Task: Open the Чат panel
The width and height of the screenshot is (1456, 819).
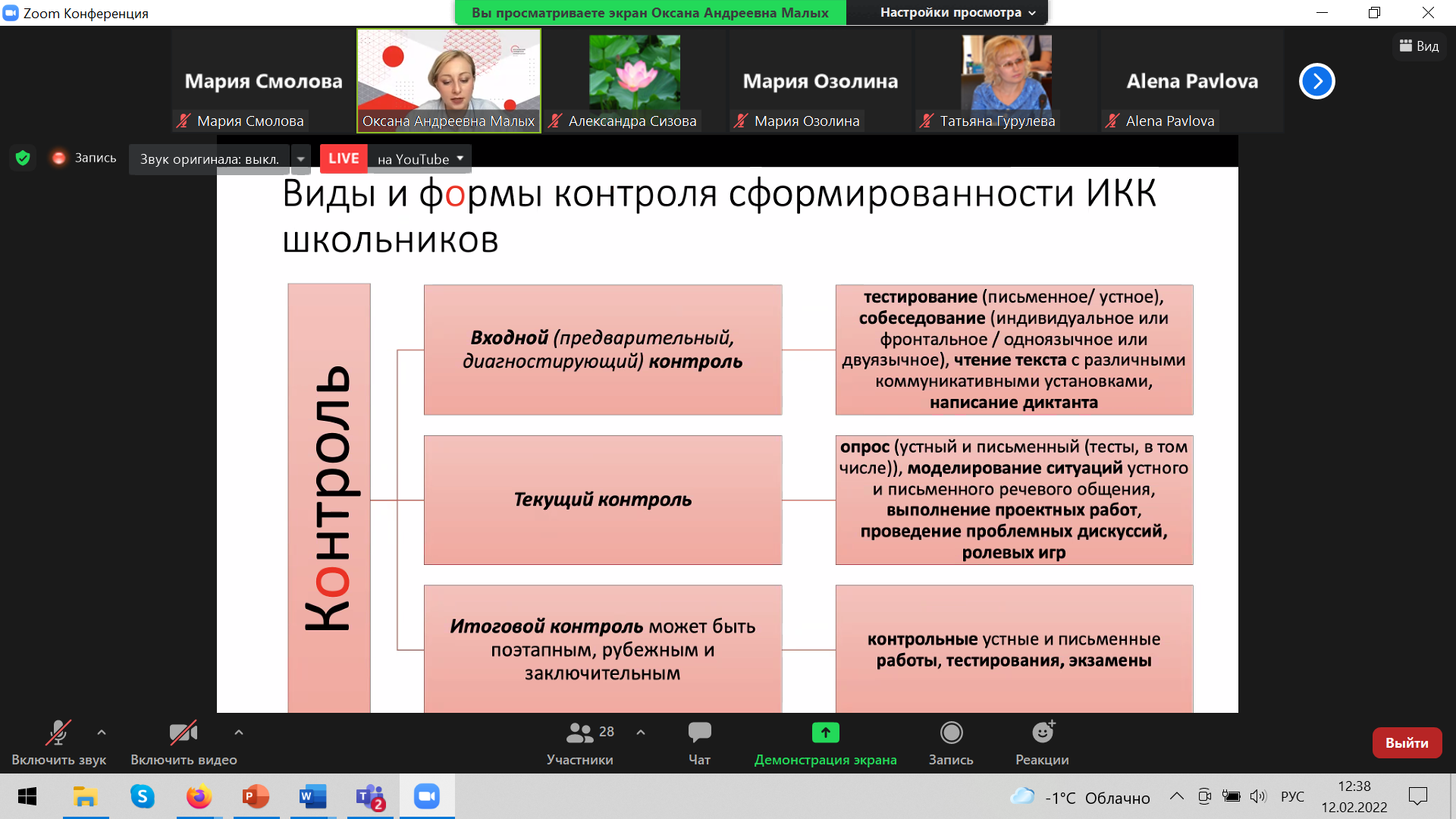Action: tap(698, 733)
